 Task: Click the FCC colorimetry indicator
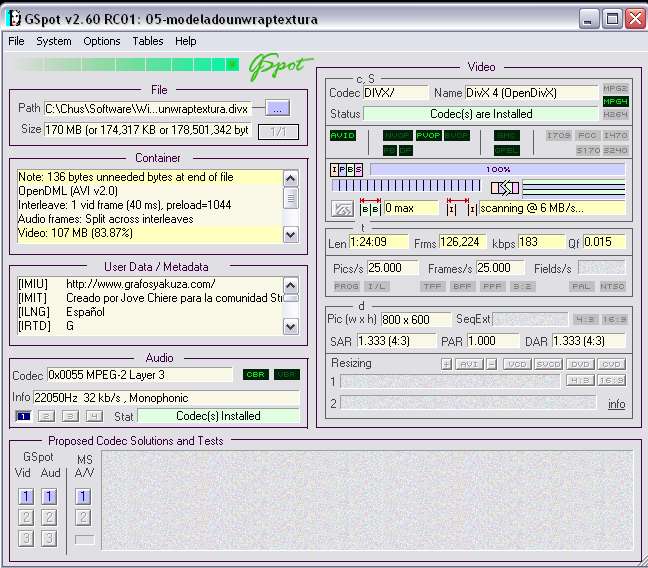(587, 135)
